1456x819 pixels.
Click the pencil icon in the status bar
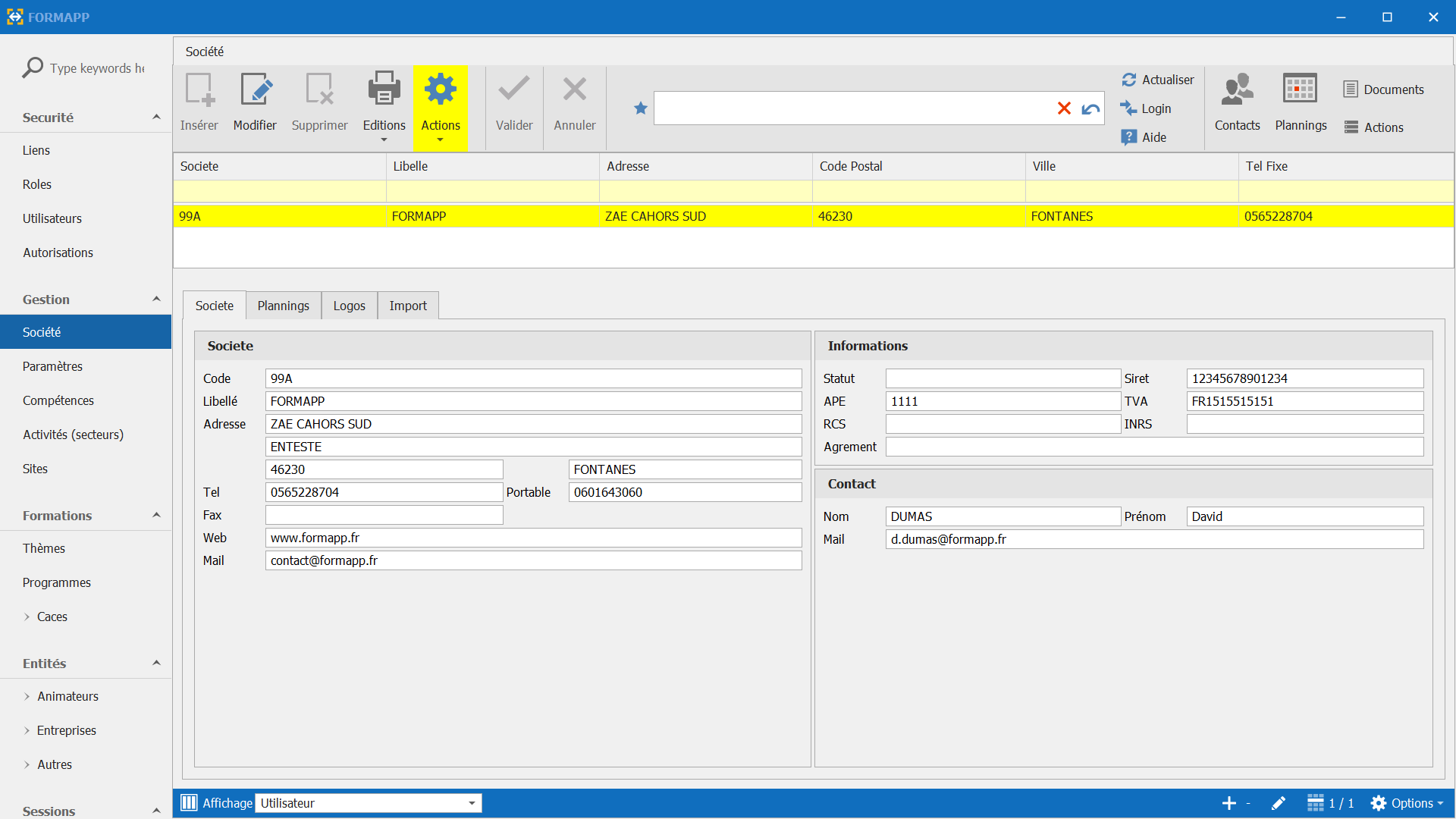[1279, 803]
